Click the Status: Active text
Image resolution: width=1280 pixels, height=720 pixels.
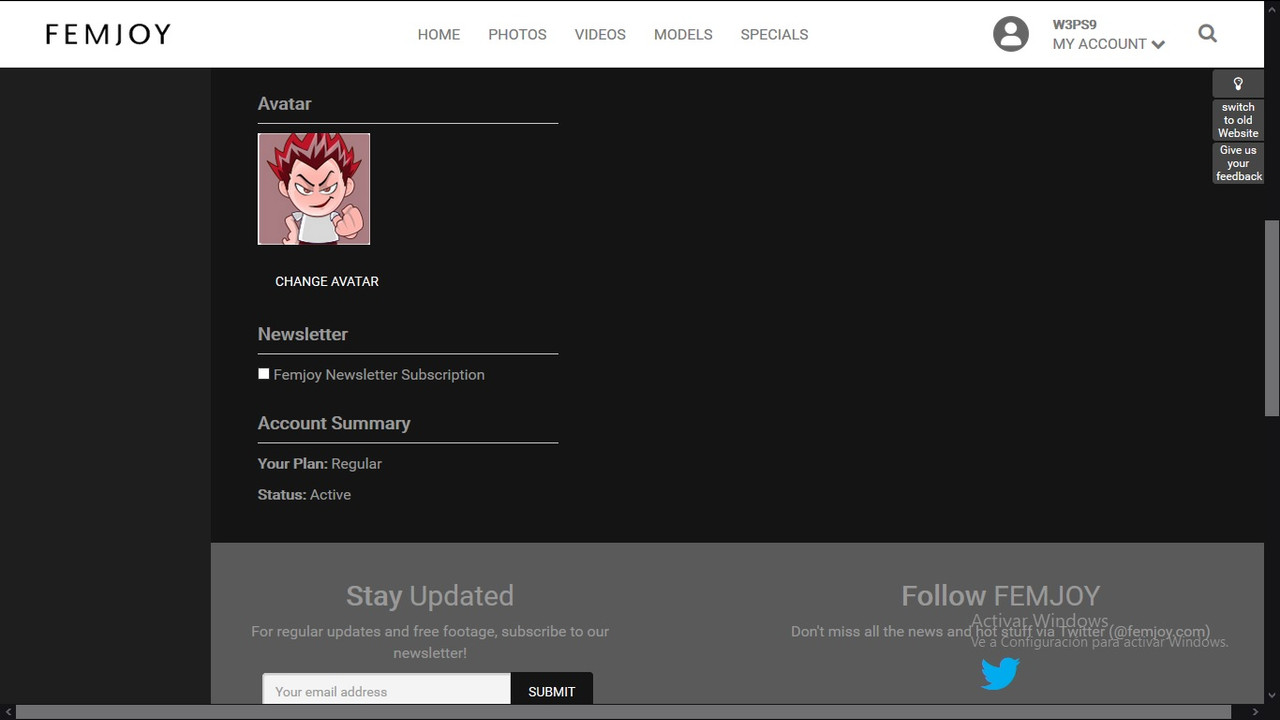(x=304, y=495)
